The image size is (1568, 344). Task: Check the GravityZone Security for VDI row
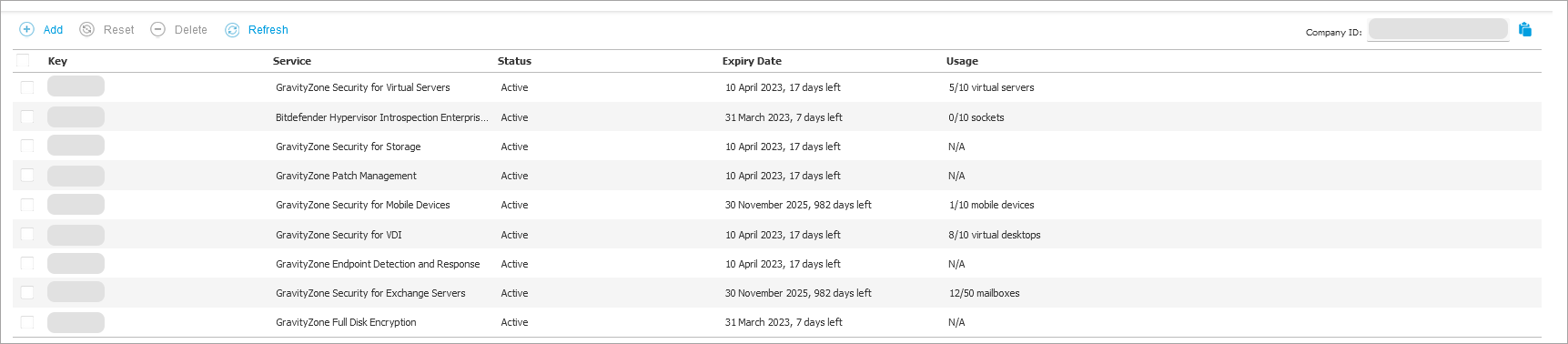pyautogui.click(x=27, y=234)
